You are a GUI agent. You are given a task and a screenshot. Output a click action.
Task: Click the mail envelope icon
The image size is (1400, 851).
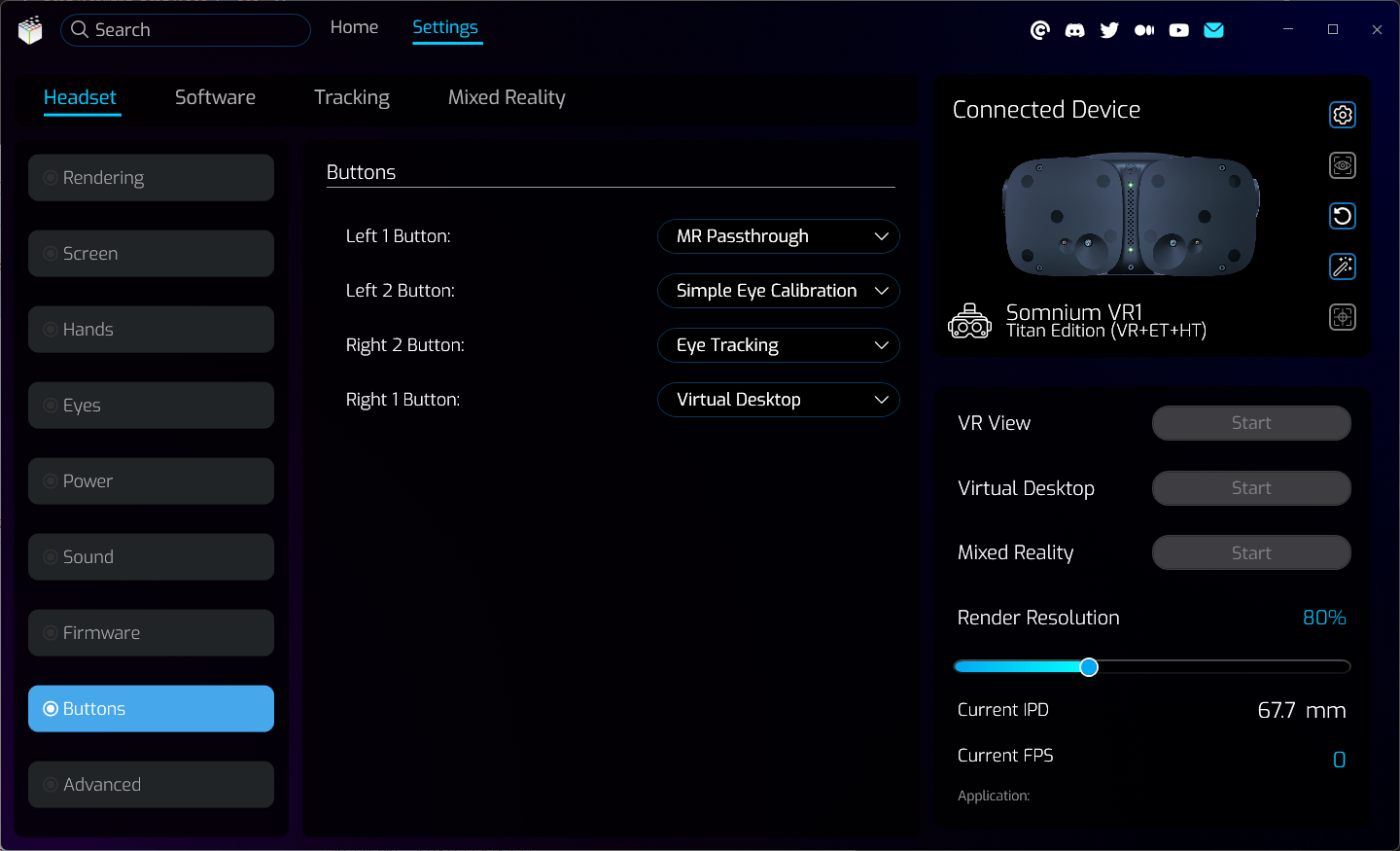pos(1213,30)
